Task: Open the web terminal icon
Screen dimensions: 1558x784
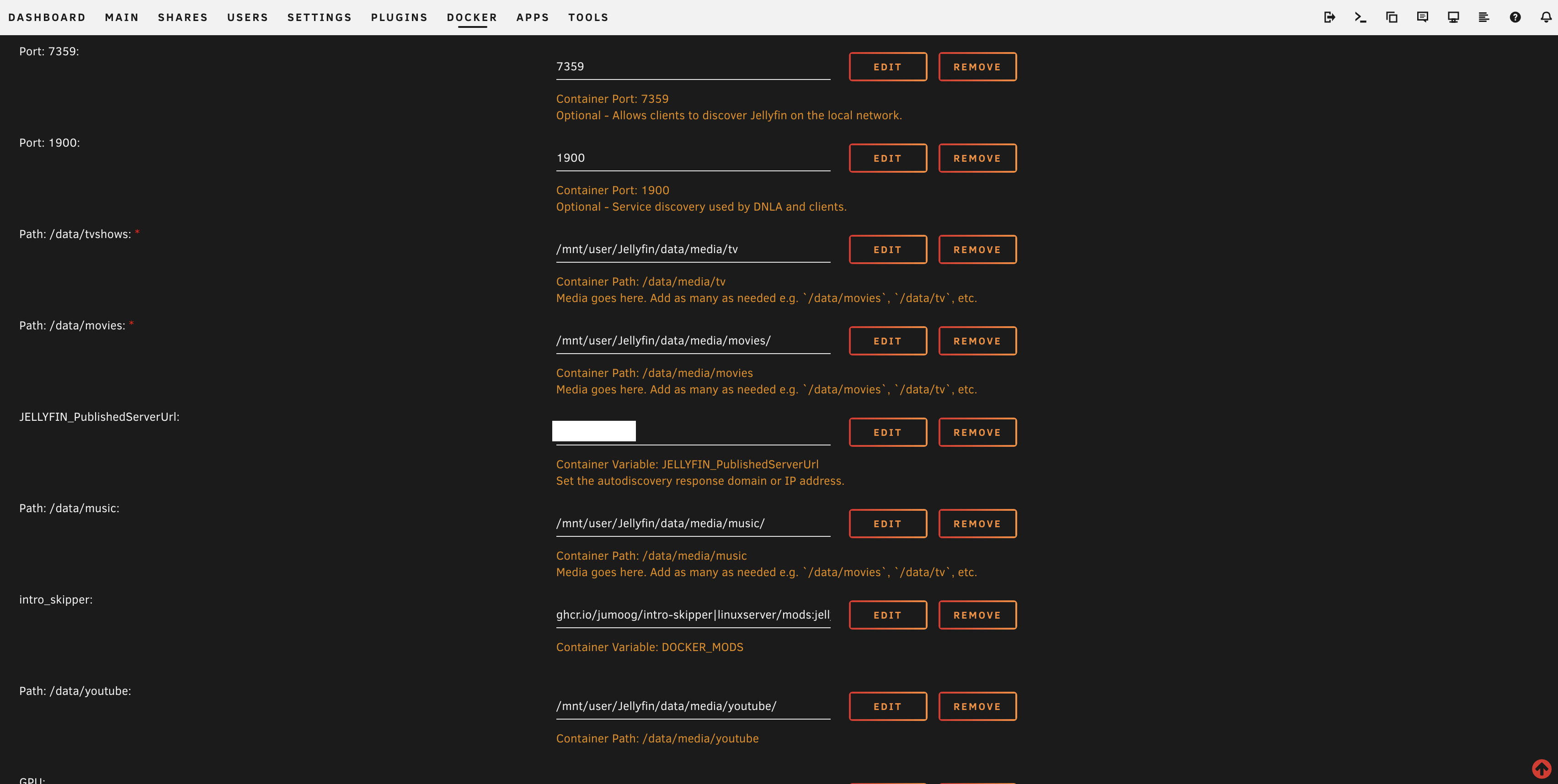Action: [1360, 17]
